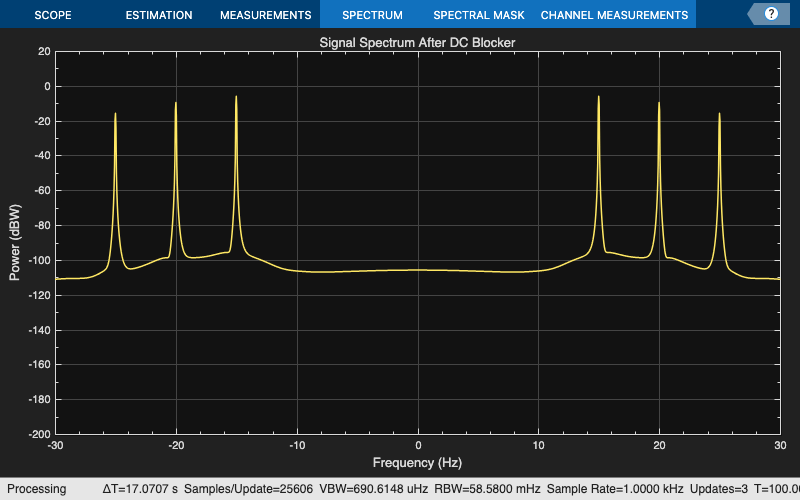
Task: Click the plot title Signal Spectrum After DC Blocker
Action: click(x=417, y=42)
